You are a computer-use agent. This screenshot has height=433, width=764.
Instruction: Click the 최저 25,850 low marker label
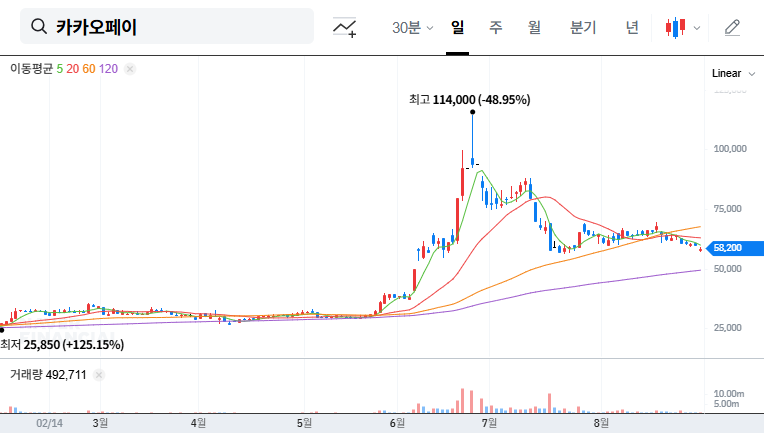pyautogui.click(x=62, y=345)
